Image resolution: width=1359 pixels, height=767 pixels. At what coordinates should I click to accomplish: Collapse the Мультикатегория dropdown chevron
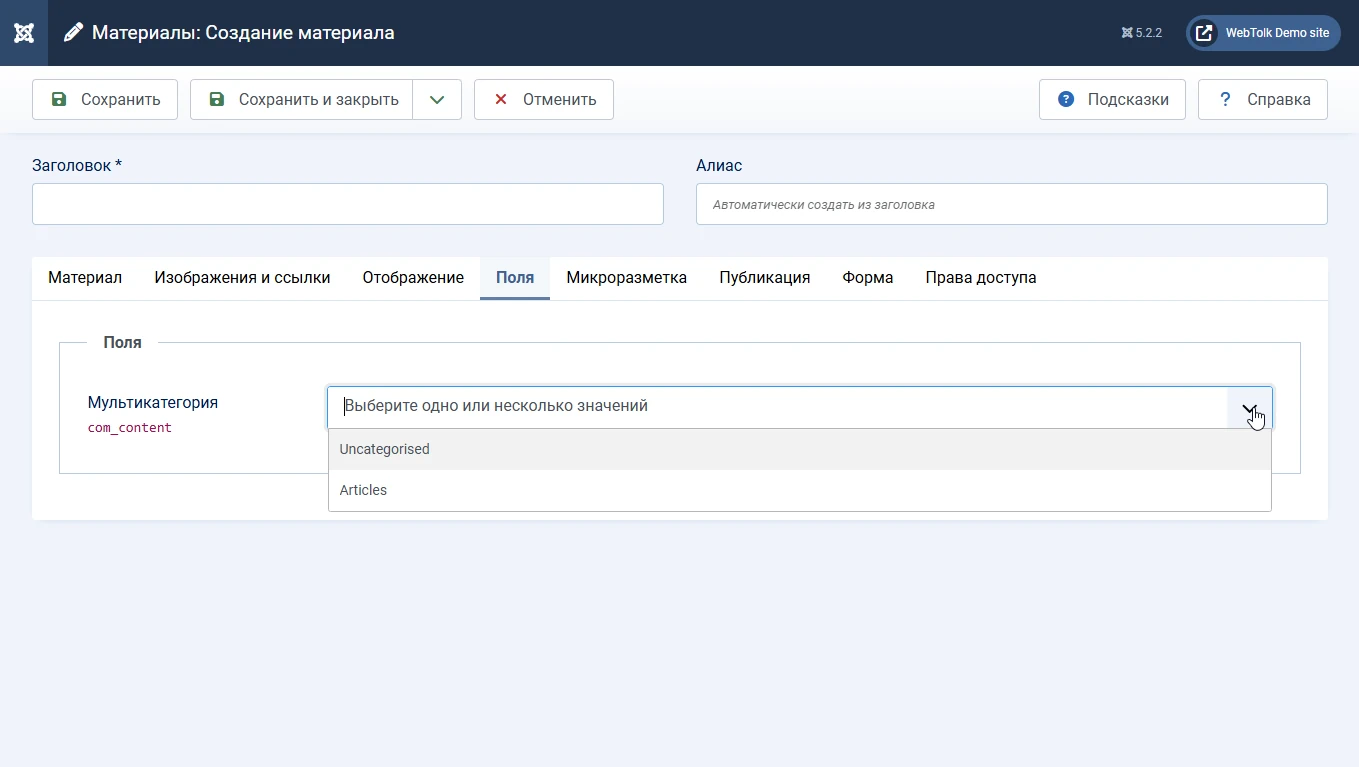(1249, 408)
